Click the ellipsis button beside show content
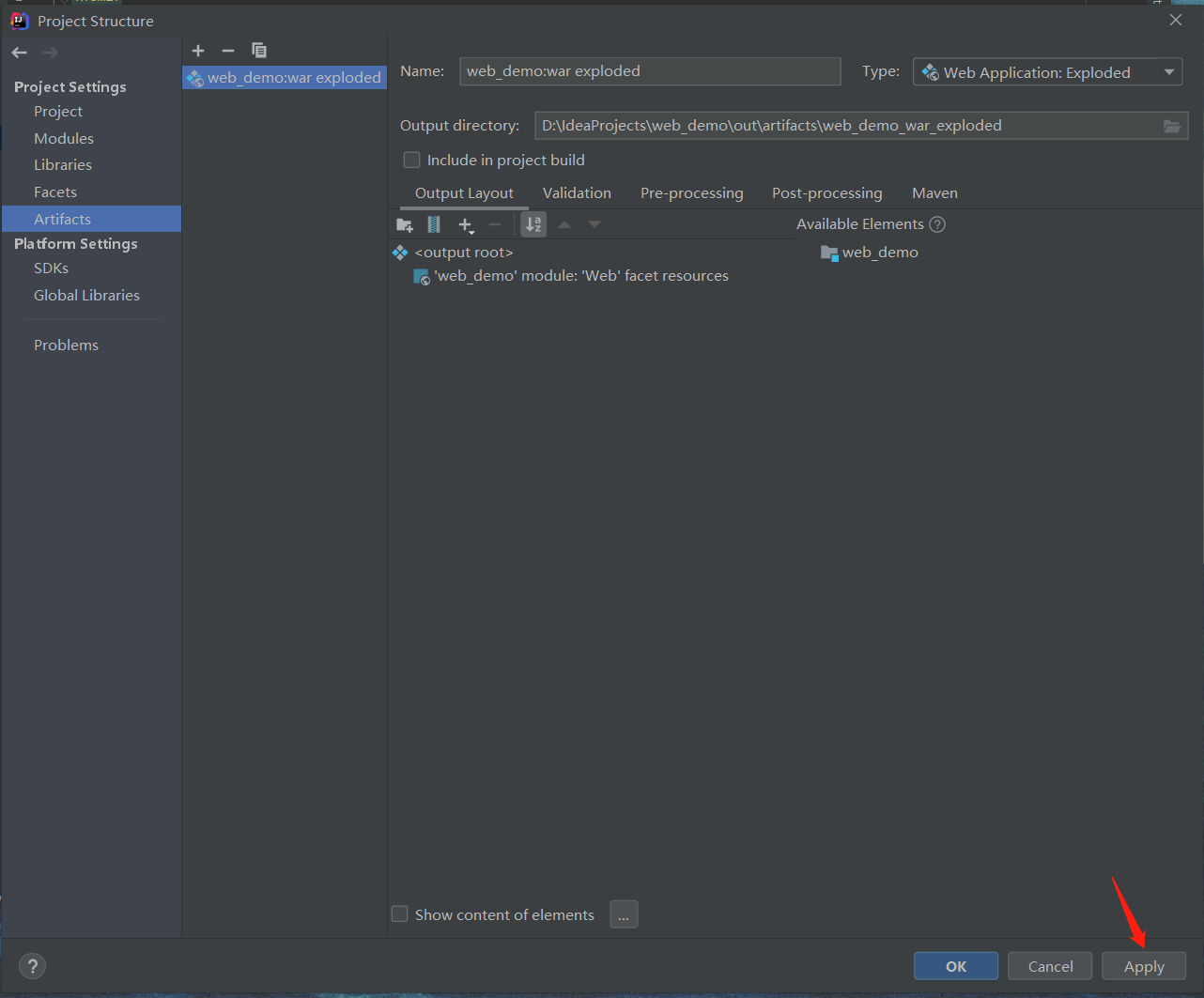1204x998 pixels. click(x=624, y=914)
